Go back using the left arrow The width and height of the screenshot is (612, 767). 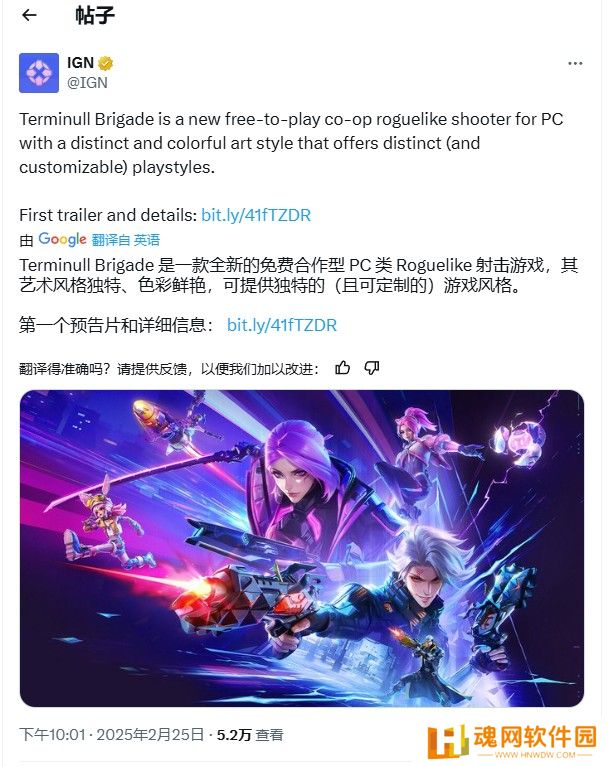pyautogui.click(x=29, y=15)
